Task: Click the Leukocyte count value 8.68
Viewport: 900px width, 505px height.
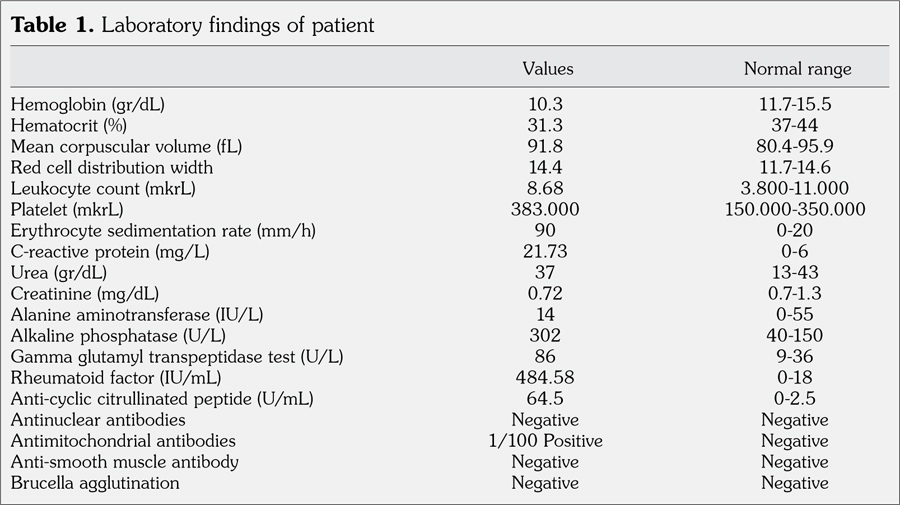Action: [545, 188]
